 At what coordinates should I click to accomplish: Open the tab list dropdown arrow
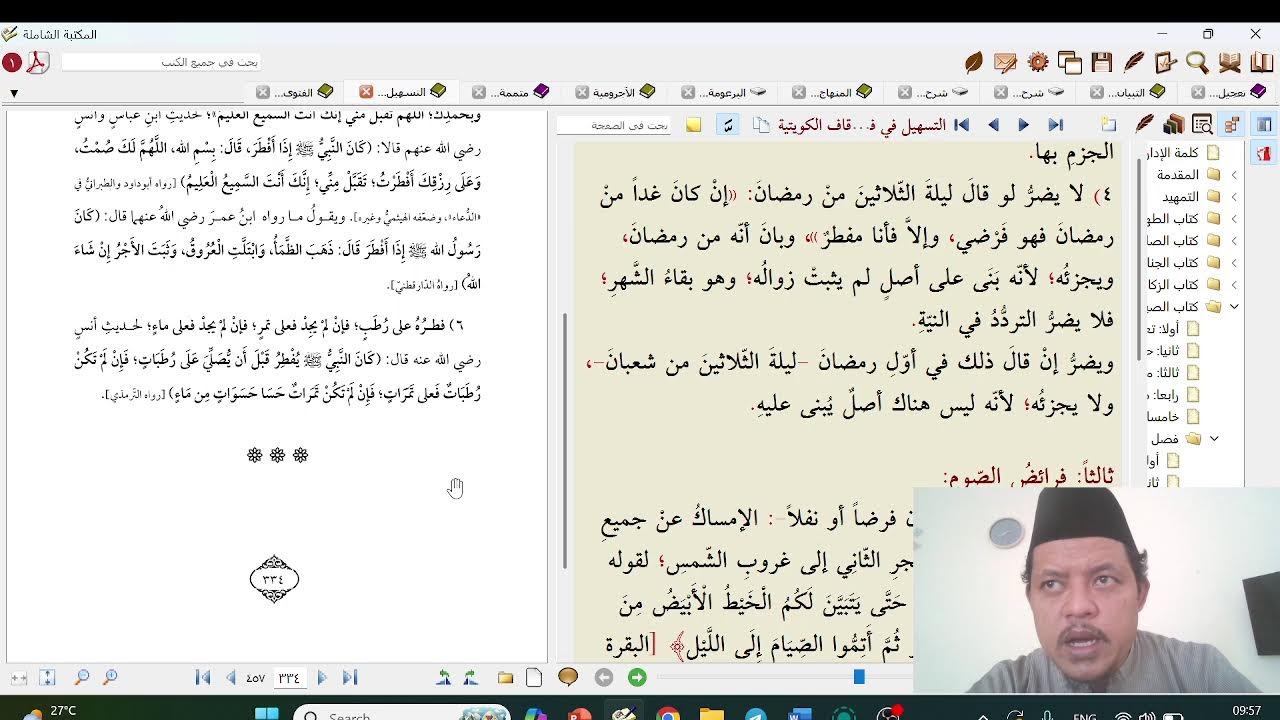coord(14,93)
